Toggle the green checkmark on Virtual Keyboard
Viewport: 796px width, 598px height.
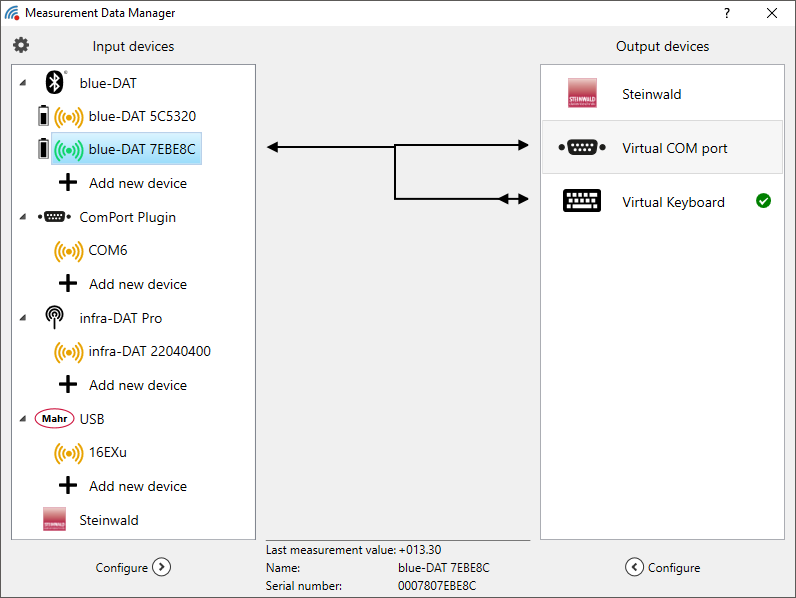(x=763, y=201)
